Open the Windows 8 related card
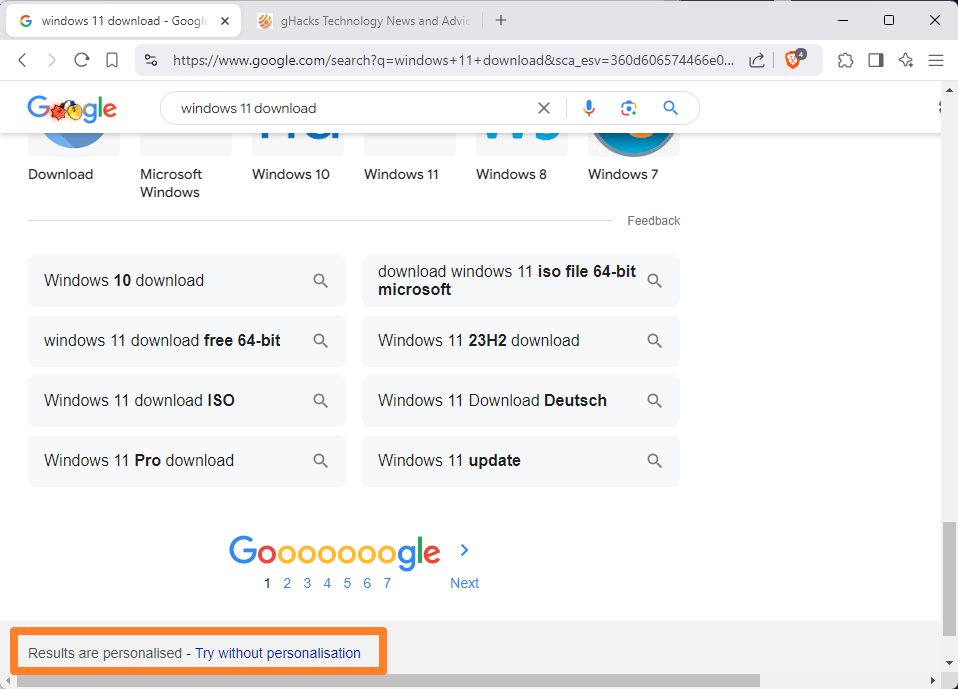This screenshot has height=689, width=958. coord(522,160)
